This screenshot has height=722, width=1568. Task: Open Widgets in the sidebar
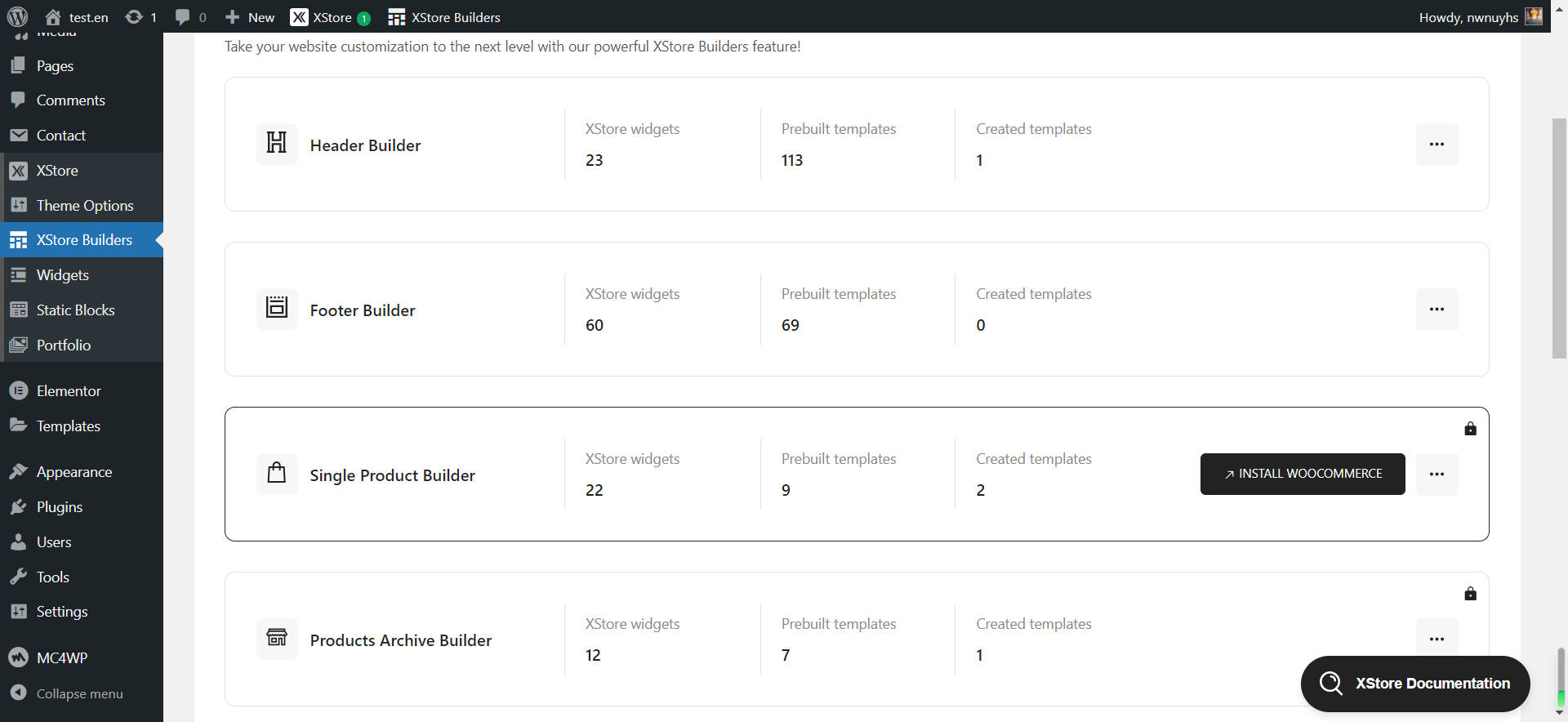(82, 275)
